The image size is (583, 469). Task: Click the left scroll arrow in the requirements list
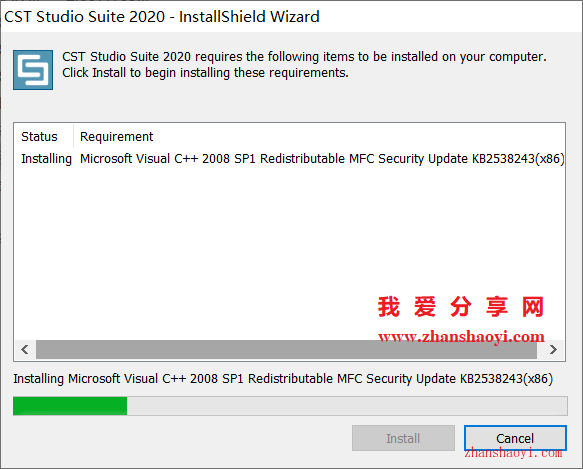[x=25, y=350]
